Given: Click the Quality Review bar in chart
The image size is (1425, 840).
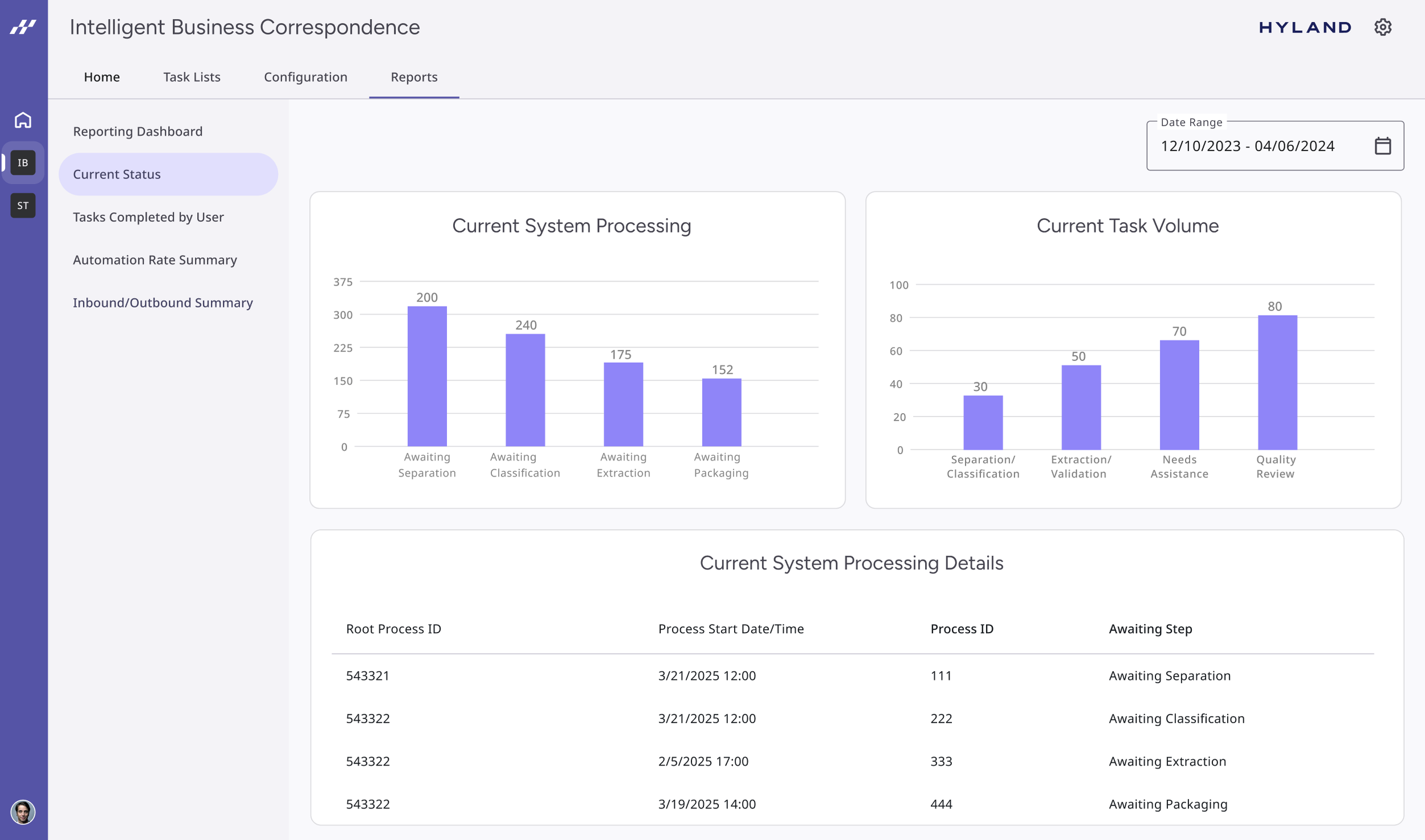Looking at the screenshot, I should coord(1277,382).
